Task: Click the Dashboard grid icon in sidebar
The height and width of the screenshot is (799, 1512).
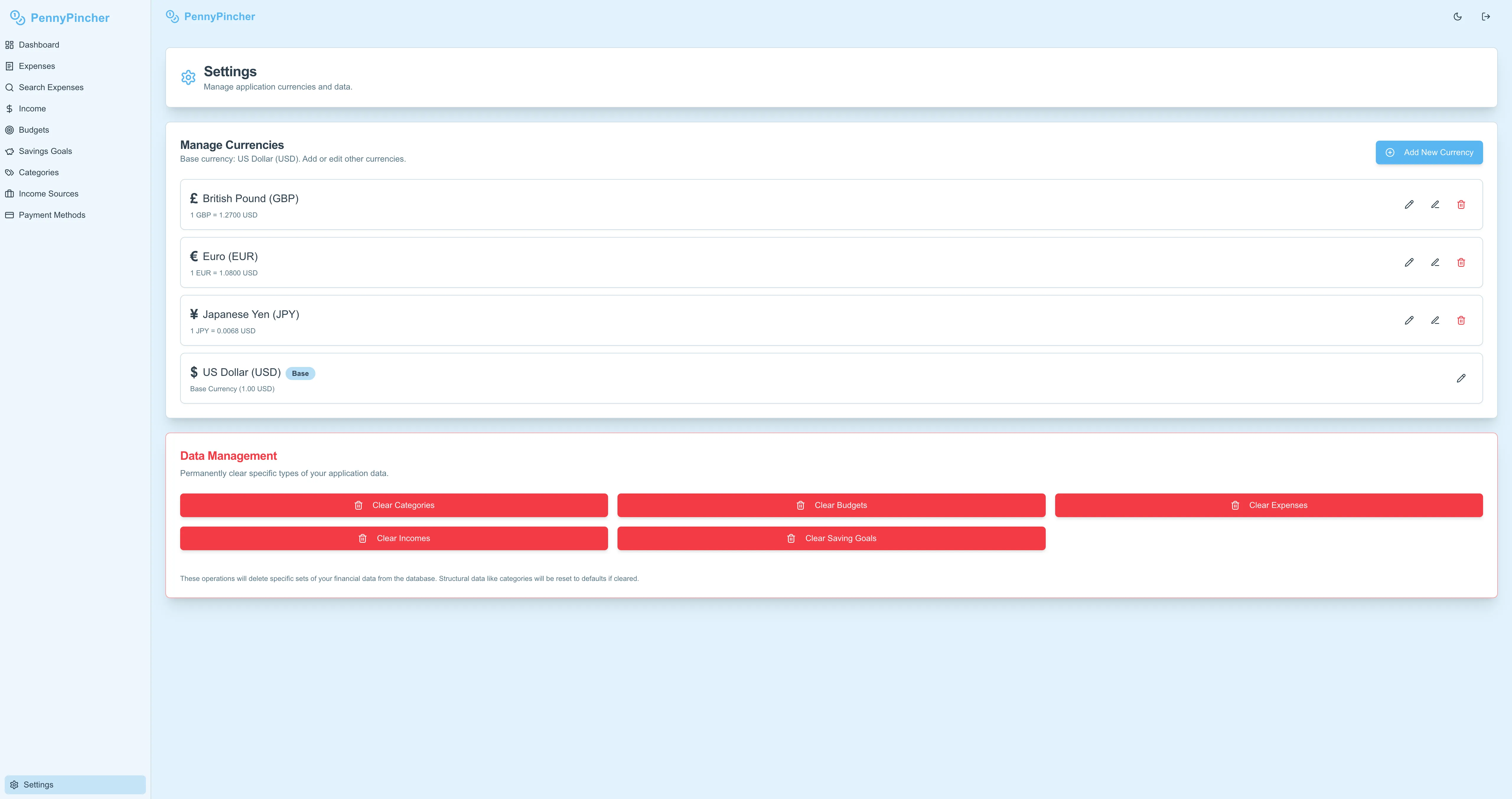Action: (x=9, y=45)
